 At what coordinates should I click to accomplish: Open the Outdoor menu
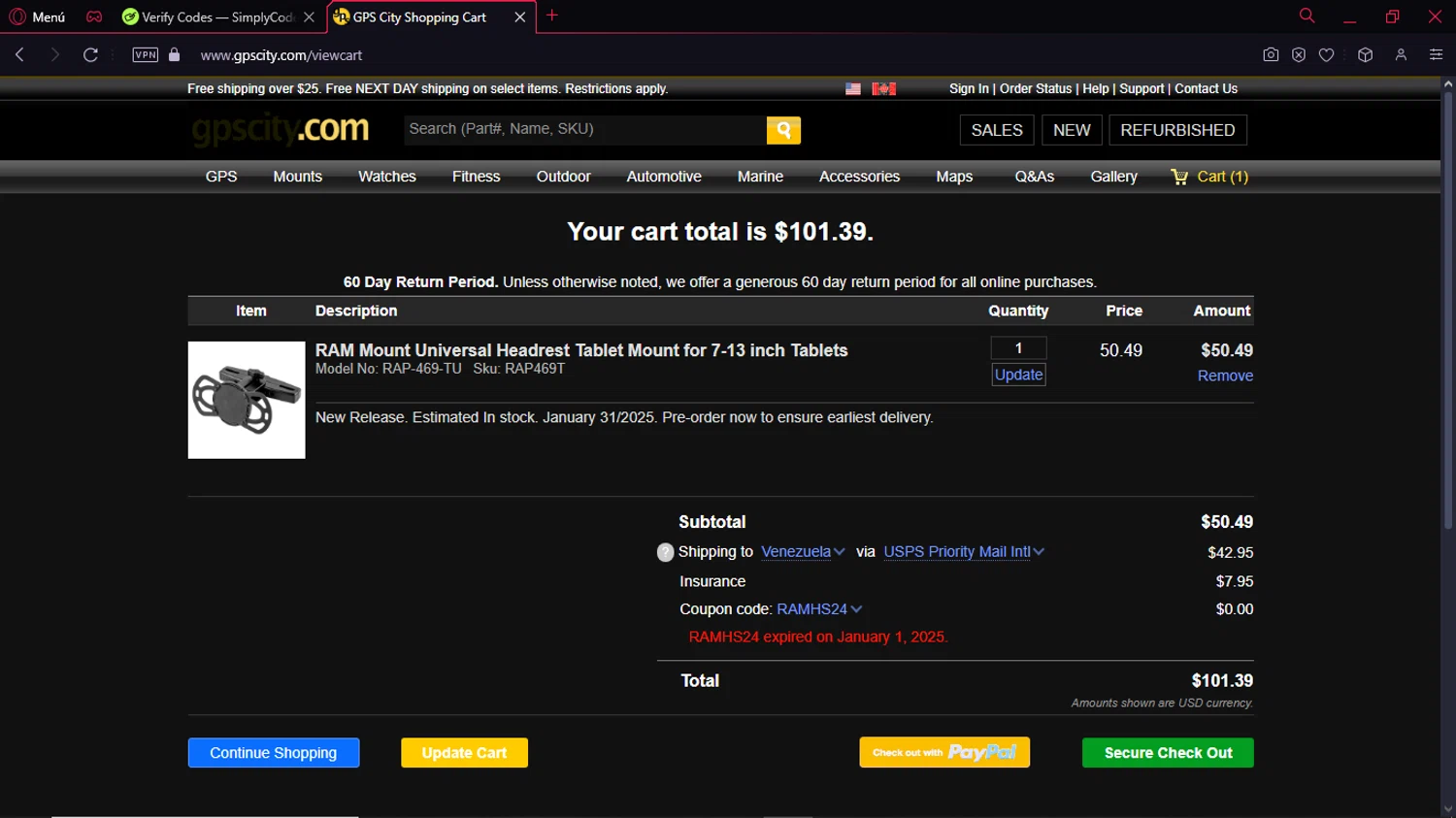(563, 177)
